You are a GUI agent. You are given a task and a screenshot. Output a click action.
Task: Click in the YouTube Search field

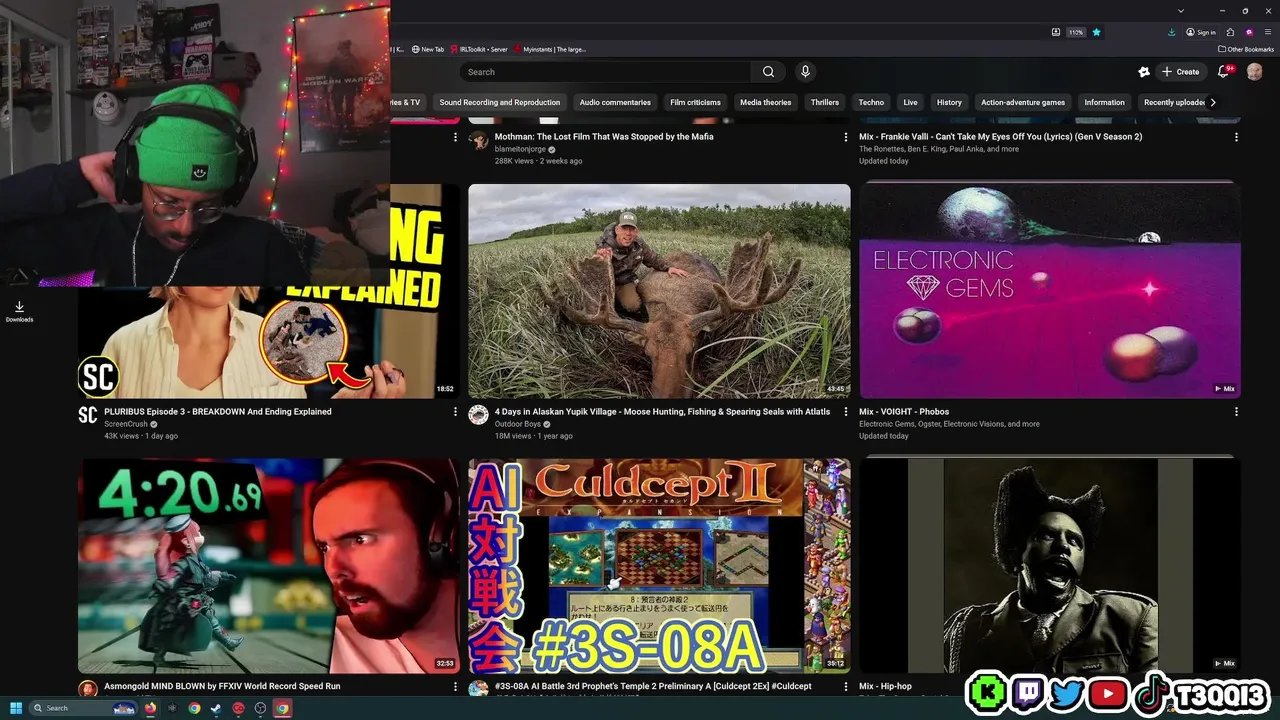click(x=605, y=72)
